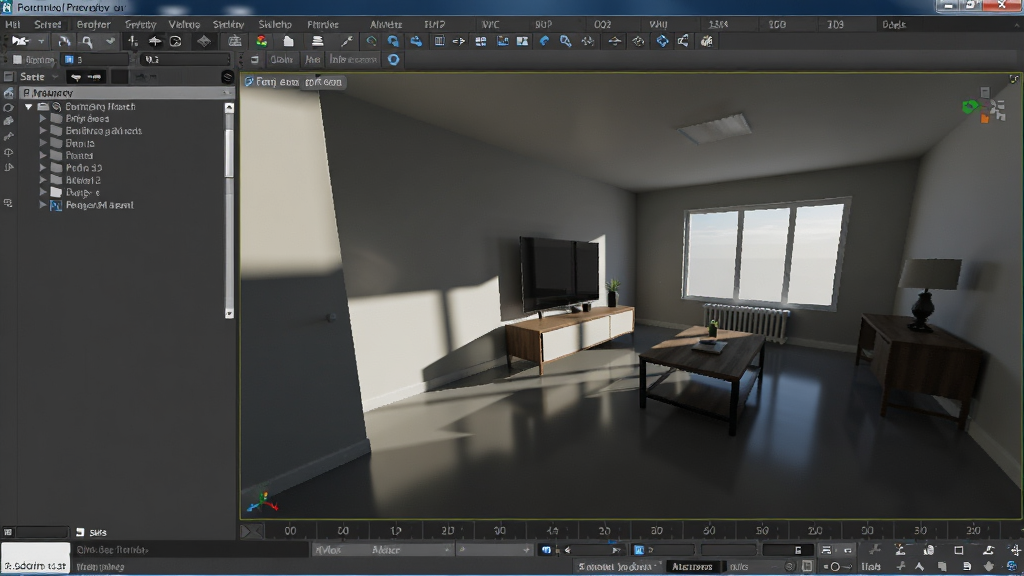Click round striped icon at Sacte row's end
1024x576 pixels.
pyautogui.click(x=227, y=77)
